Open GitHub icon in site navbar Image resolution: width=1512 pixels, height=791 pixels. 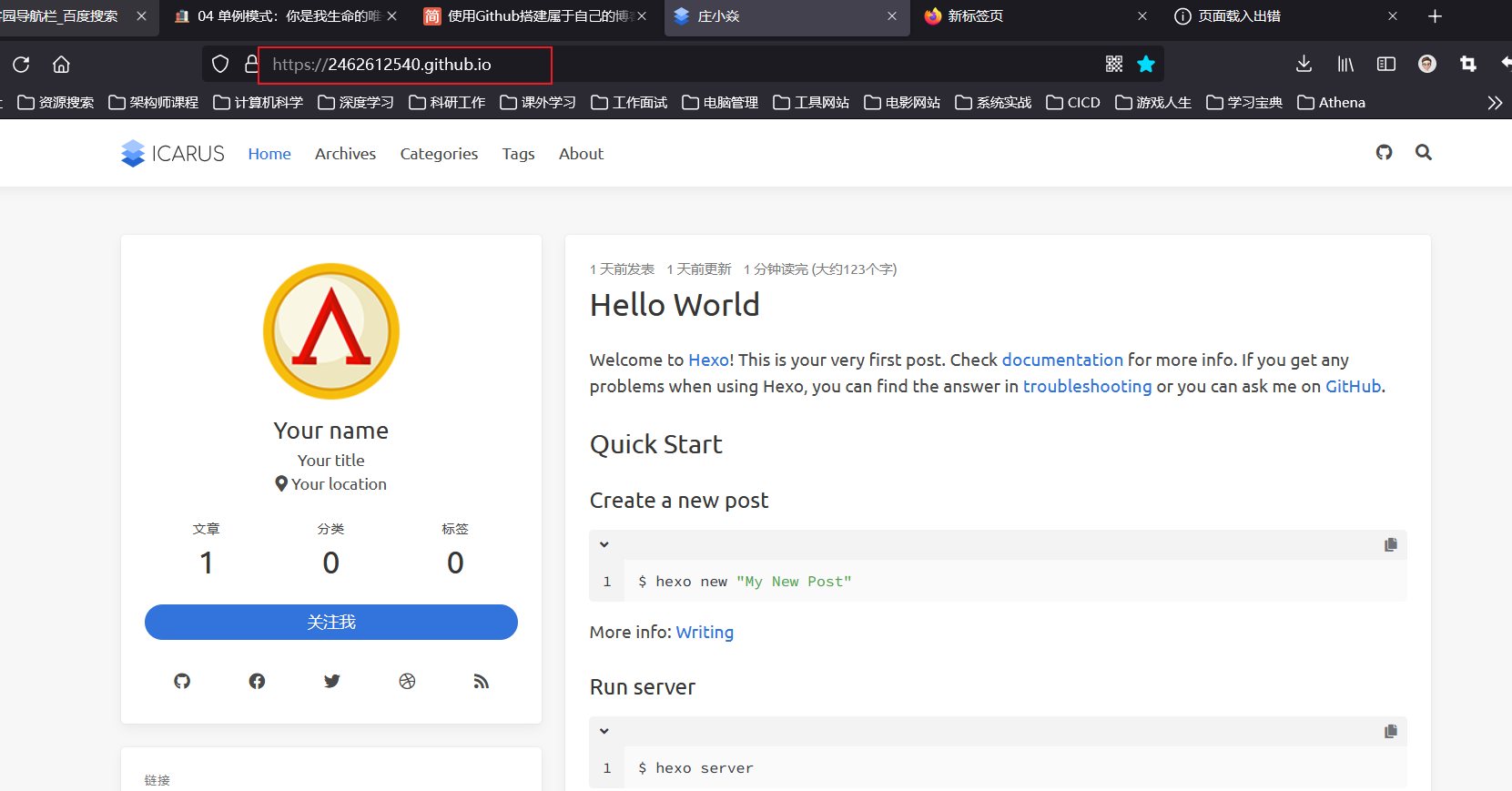(1385, 153)
